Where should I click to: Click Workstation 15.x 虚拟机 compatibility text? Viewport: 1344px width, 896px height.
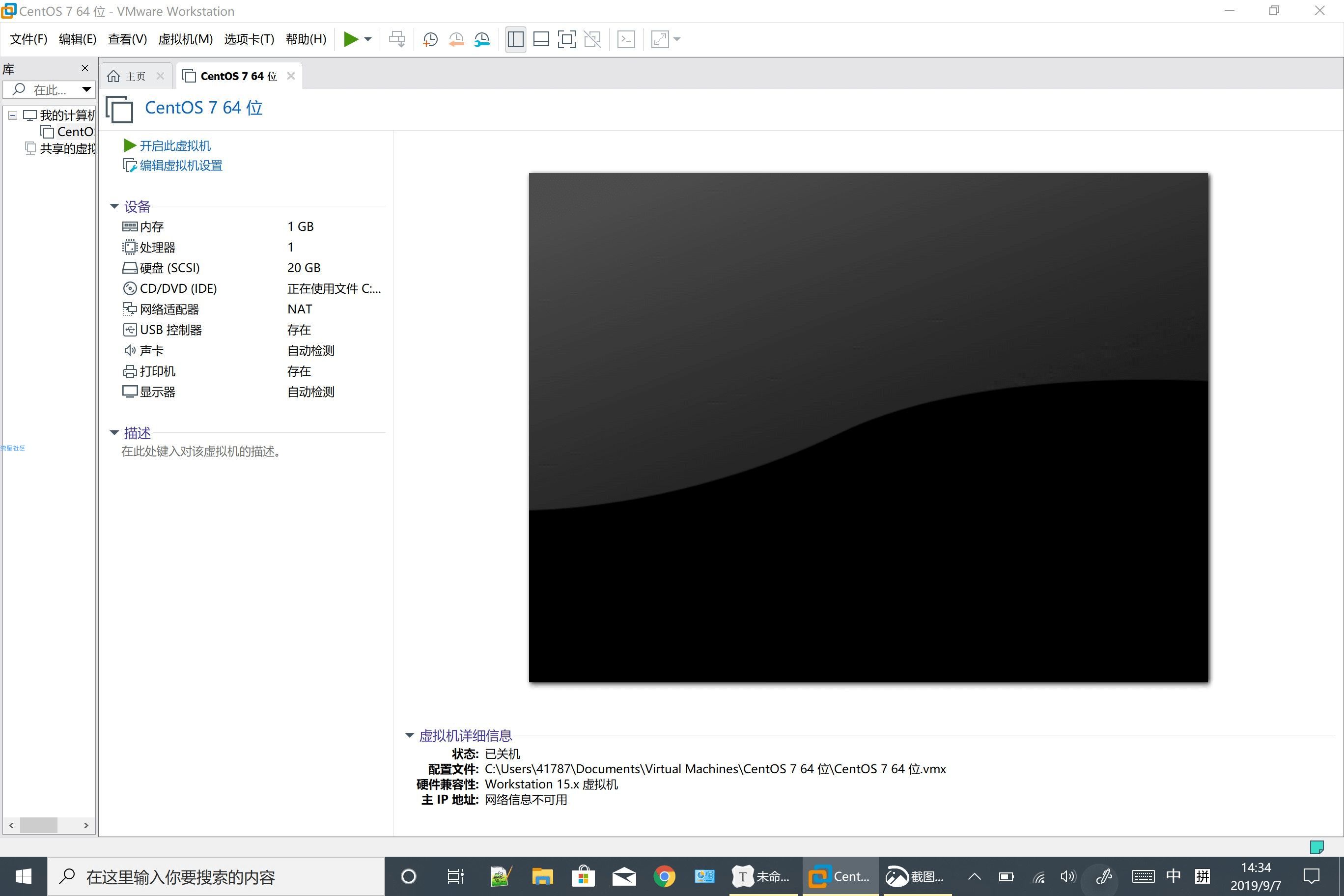pos(552,784)
